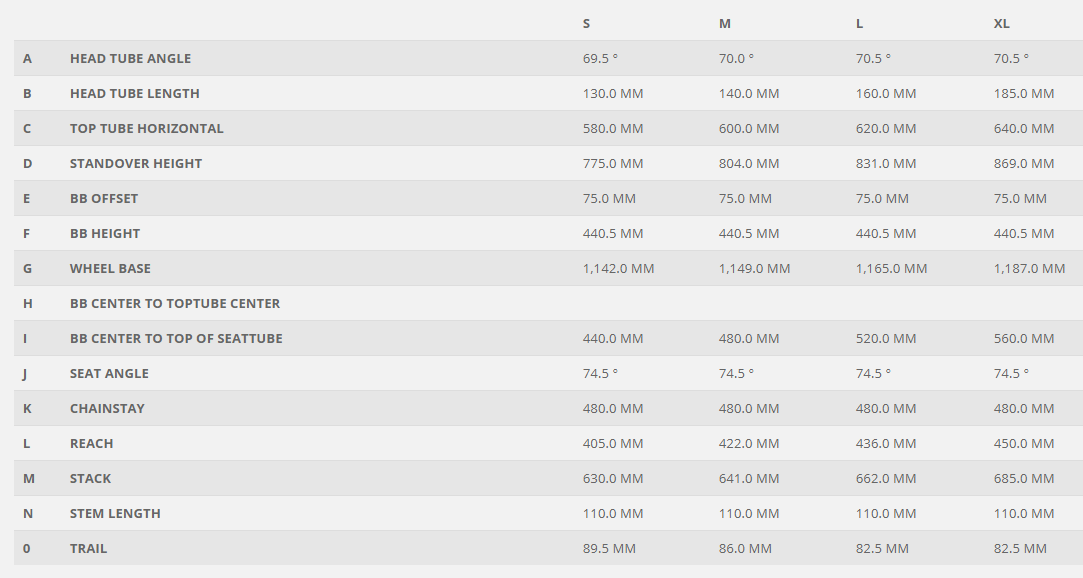The height and width of the screenshot is (578, 1083).
Task: Select the STEM LENGTH row label
Action: 115,513
